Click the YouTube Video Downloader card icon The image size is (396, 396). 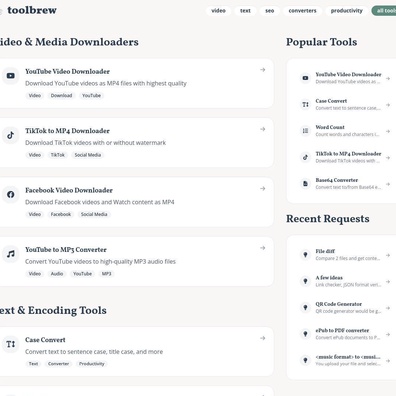[11, 76]
